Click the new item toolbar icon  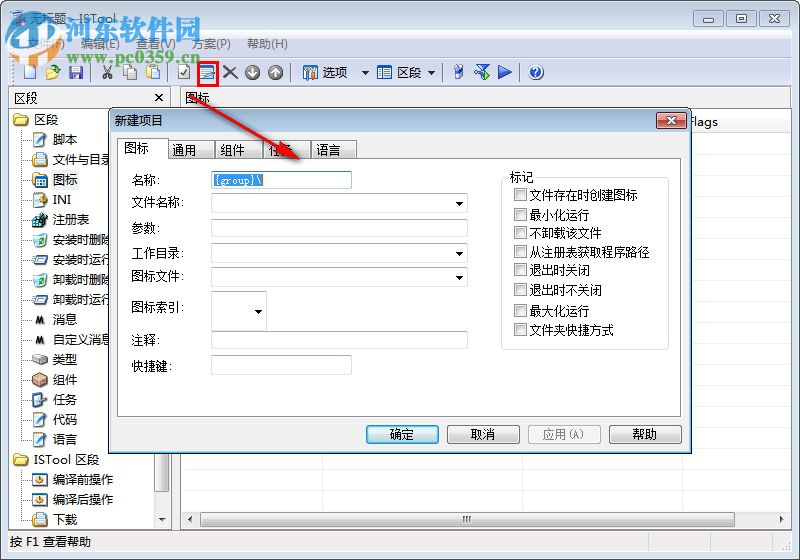tap(208, 73)
